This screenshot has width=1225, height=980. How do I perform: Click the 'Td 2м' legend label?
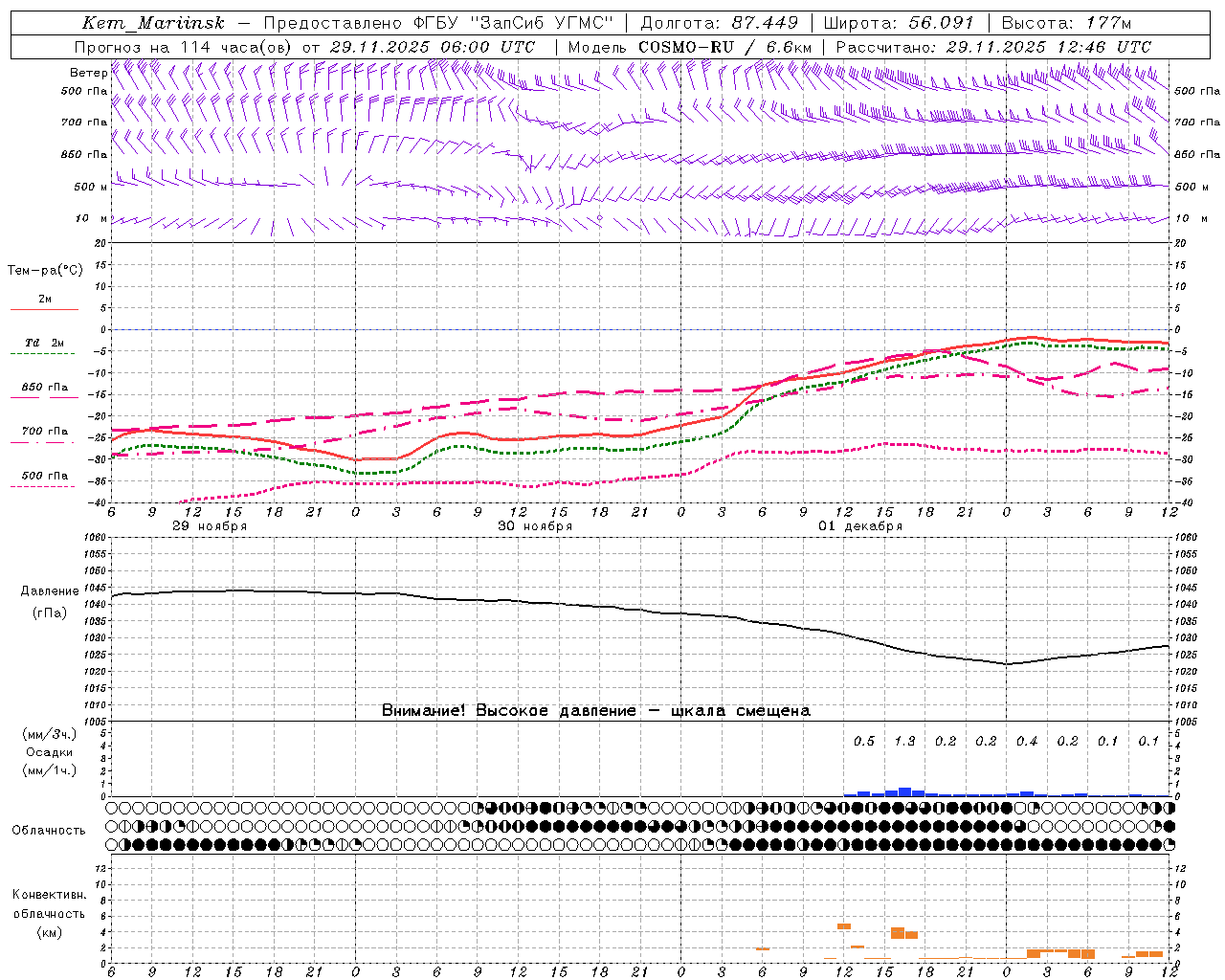pyautogui.click(x=44, y=343)
